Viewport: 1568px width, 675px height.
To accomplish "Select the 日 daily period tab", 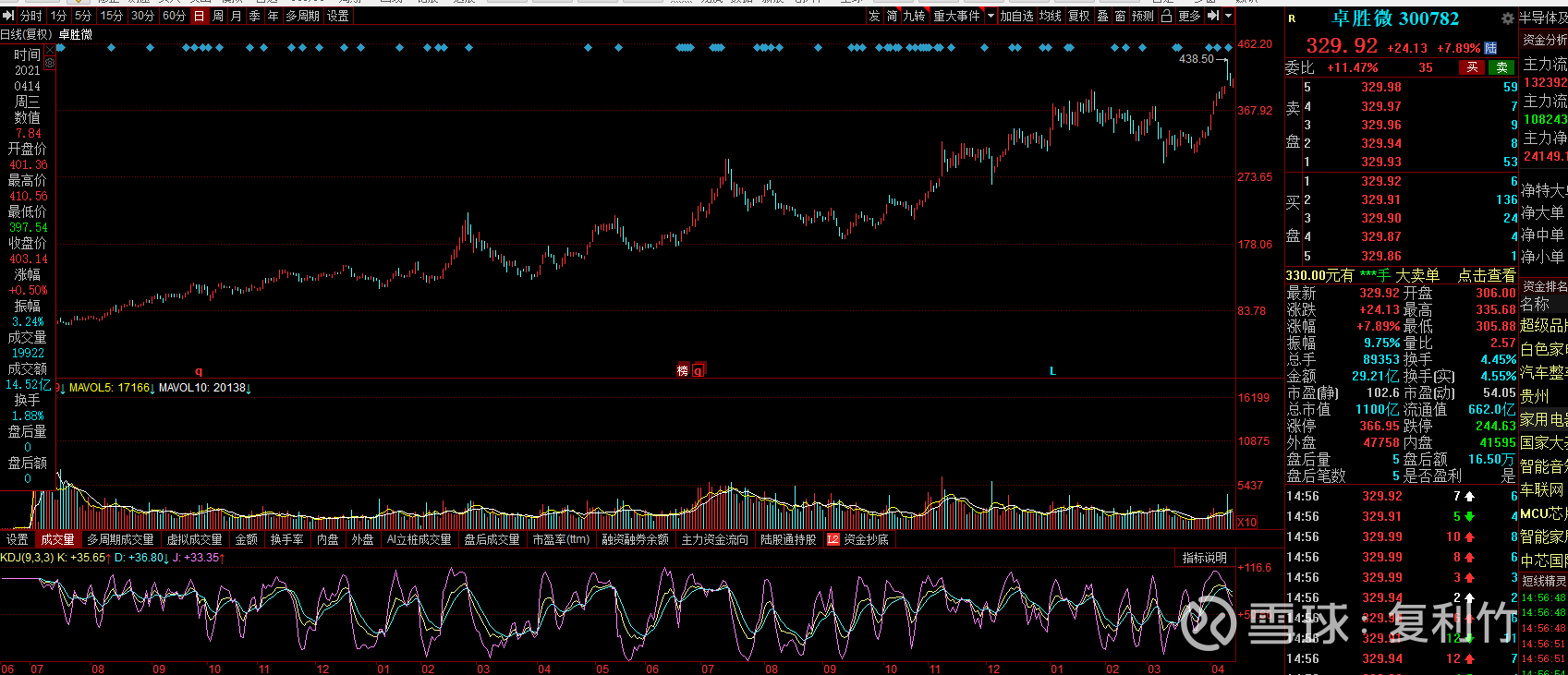I will [x=199, y=16].
